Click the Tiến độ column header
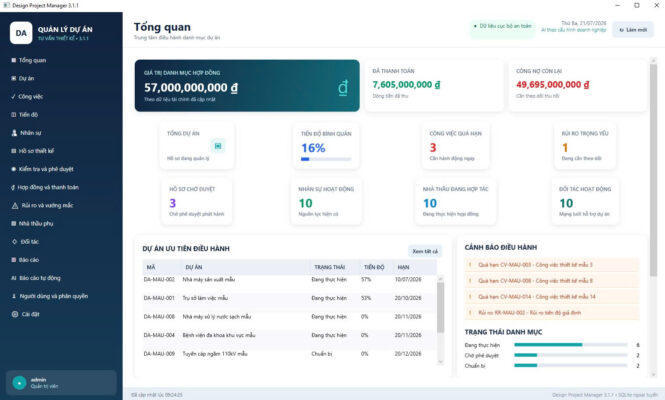 click(x=374, y=267)
